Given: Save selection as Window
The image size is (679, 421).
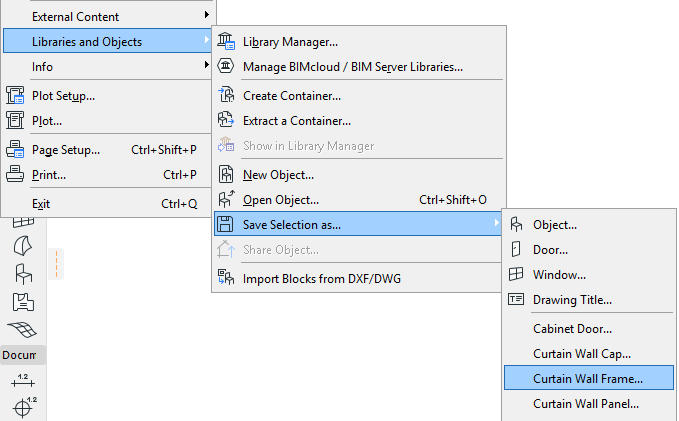Looking at the screenshot, I should click(559, 275).
